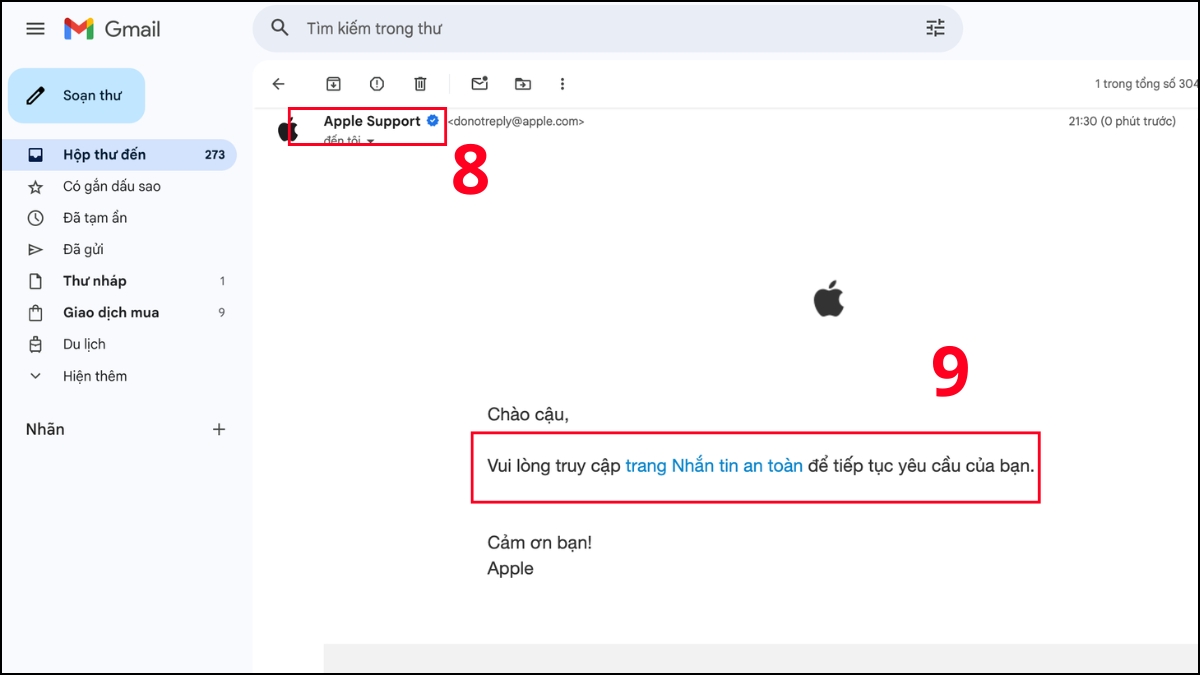Toggle the main hamburger menu
This screenshot has height=675, width=1200.
(x=35, y=28)
